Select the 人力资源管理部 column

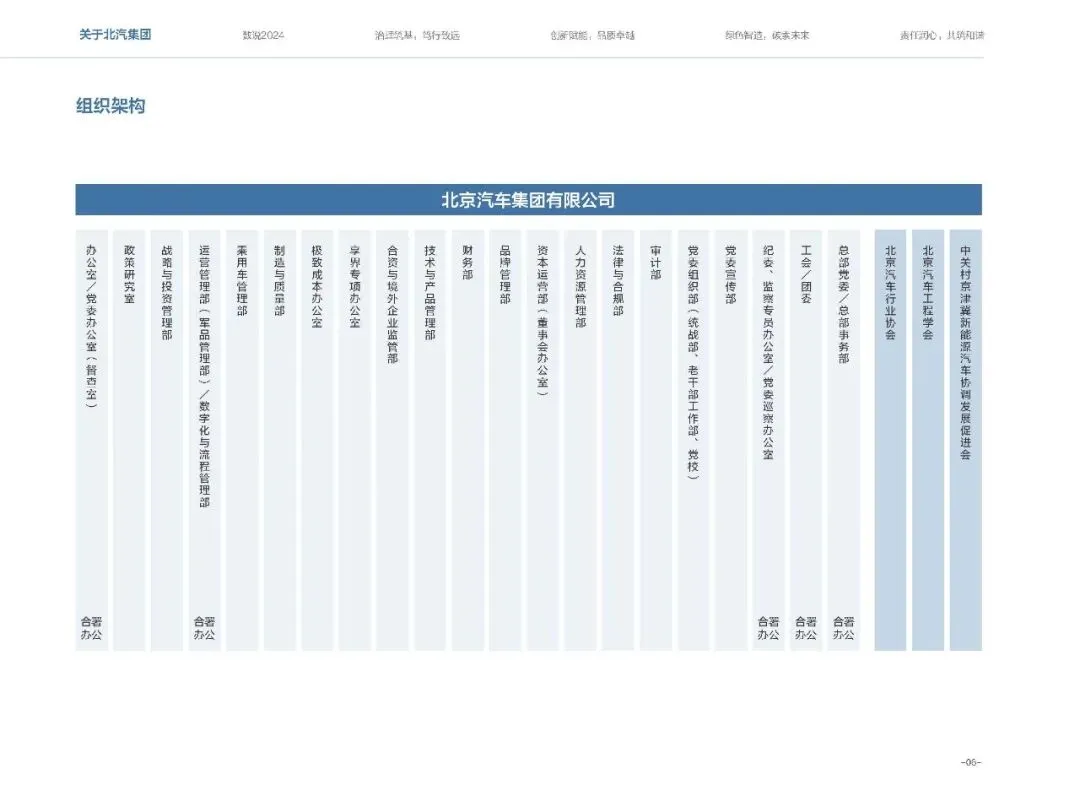tap(581, 440)
